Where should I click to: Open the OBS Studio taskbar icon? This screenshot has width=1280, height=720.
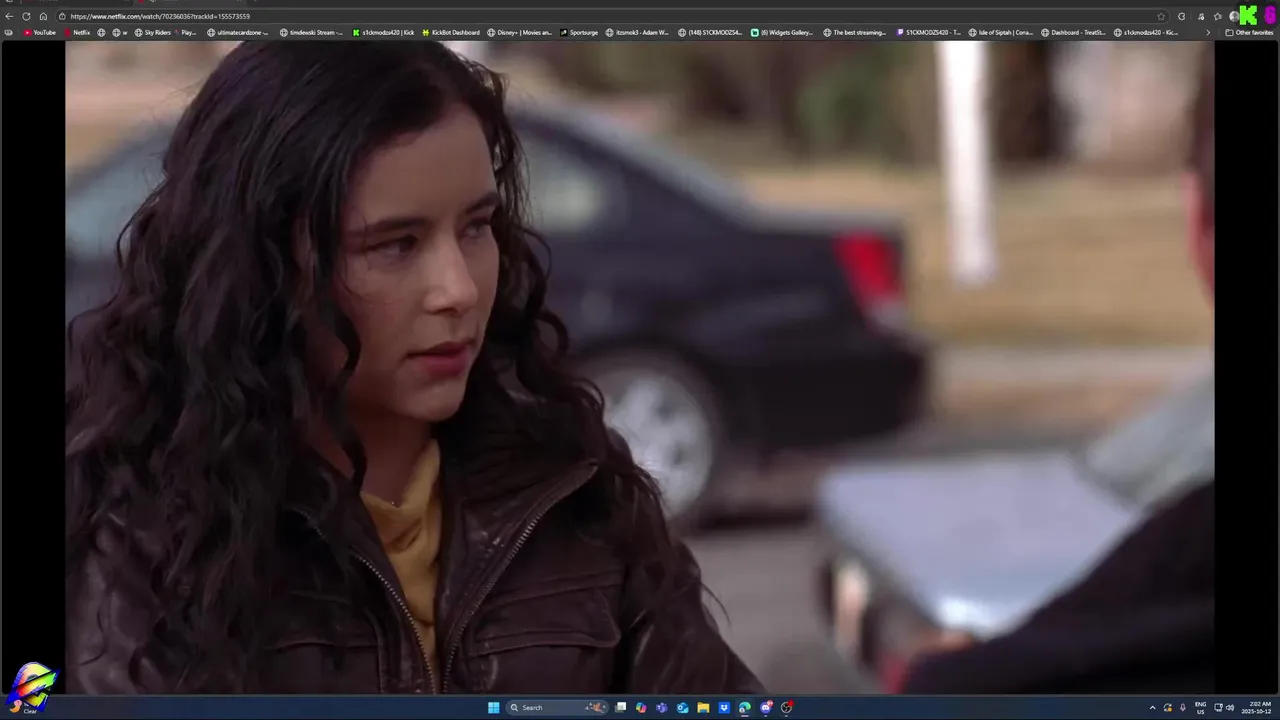[x=787, y=707]
